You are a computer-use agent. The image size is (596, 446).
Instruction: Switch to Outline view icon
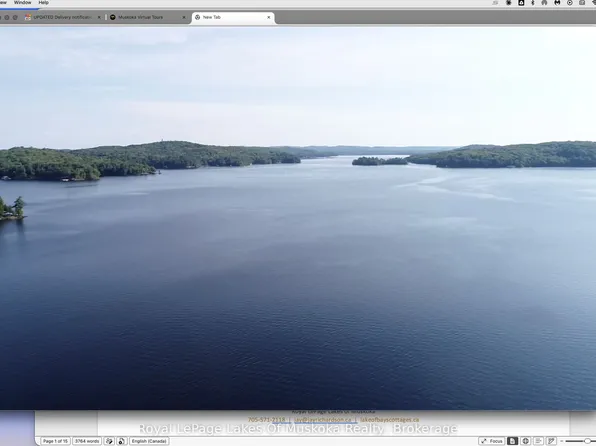[538, 441]
